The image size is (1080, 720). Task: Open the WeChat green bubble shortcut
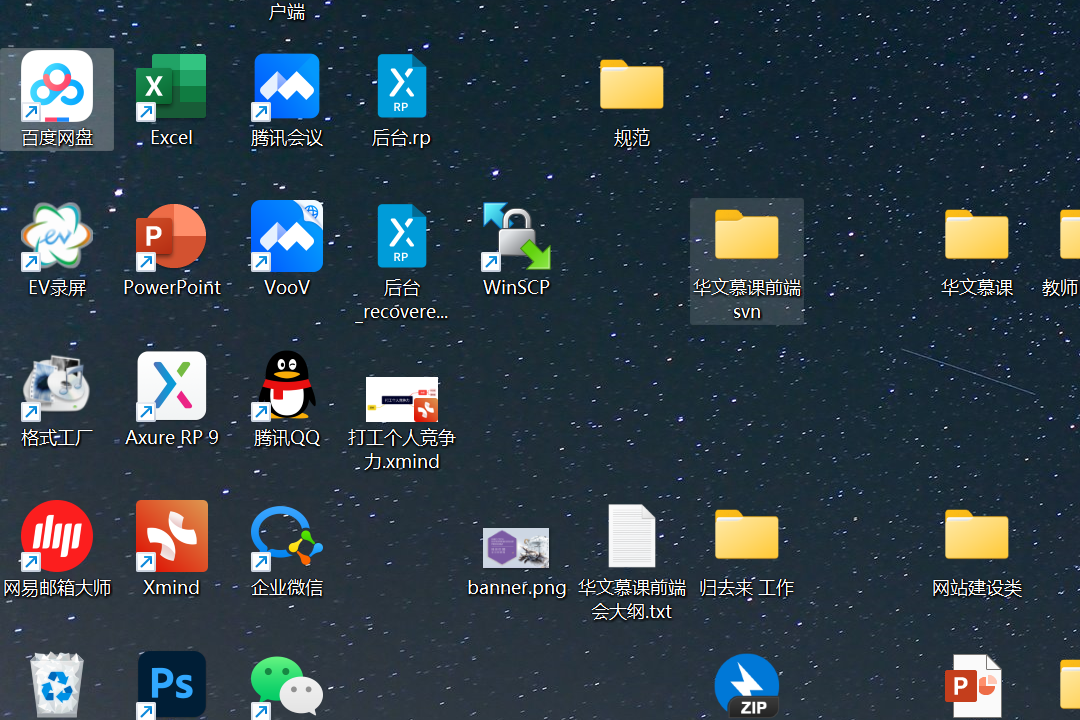click(287, 686)
